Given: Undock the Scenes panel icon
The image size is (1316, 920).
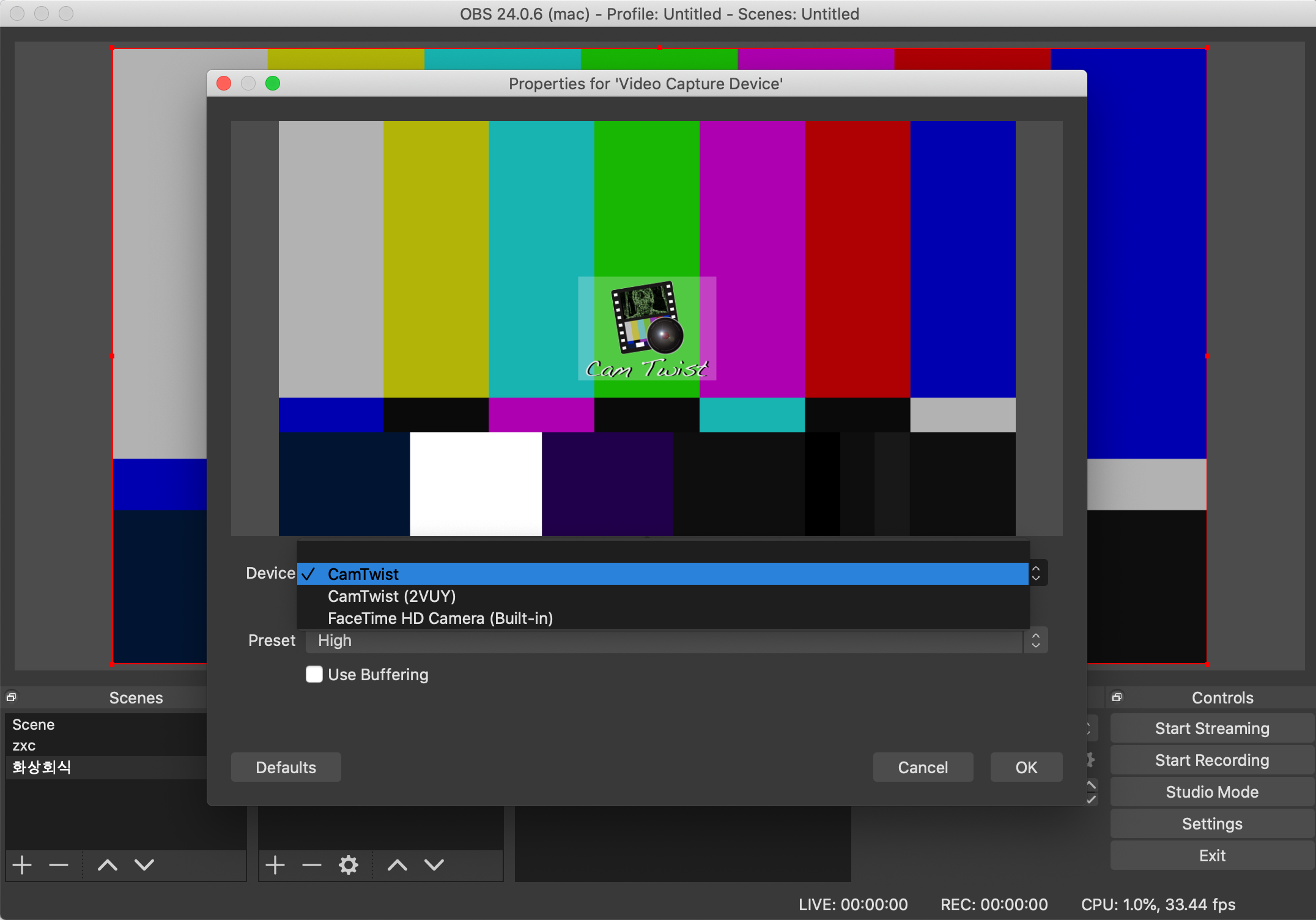Looking at the screenshot, I should coord(12,697).
